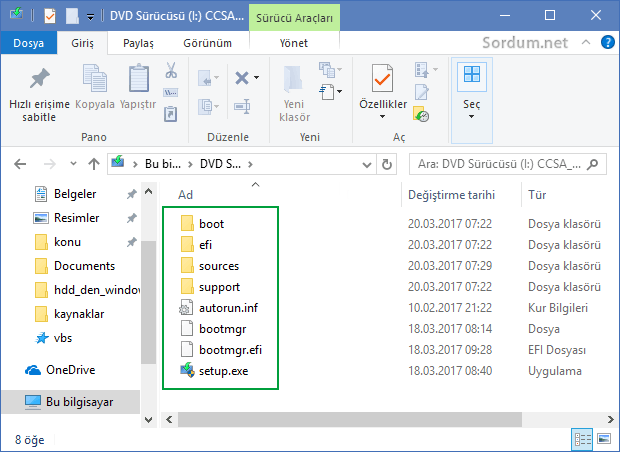Click the properties checkmark icon in title bar
620x452 pixels.
click(x=50, y=16)
